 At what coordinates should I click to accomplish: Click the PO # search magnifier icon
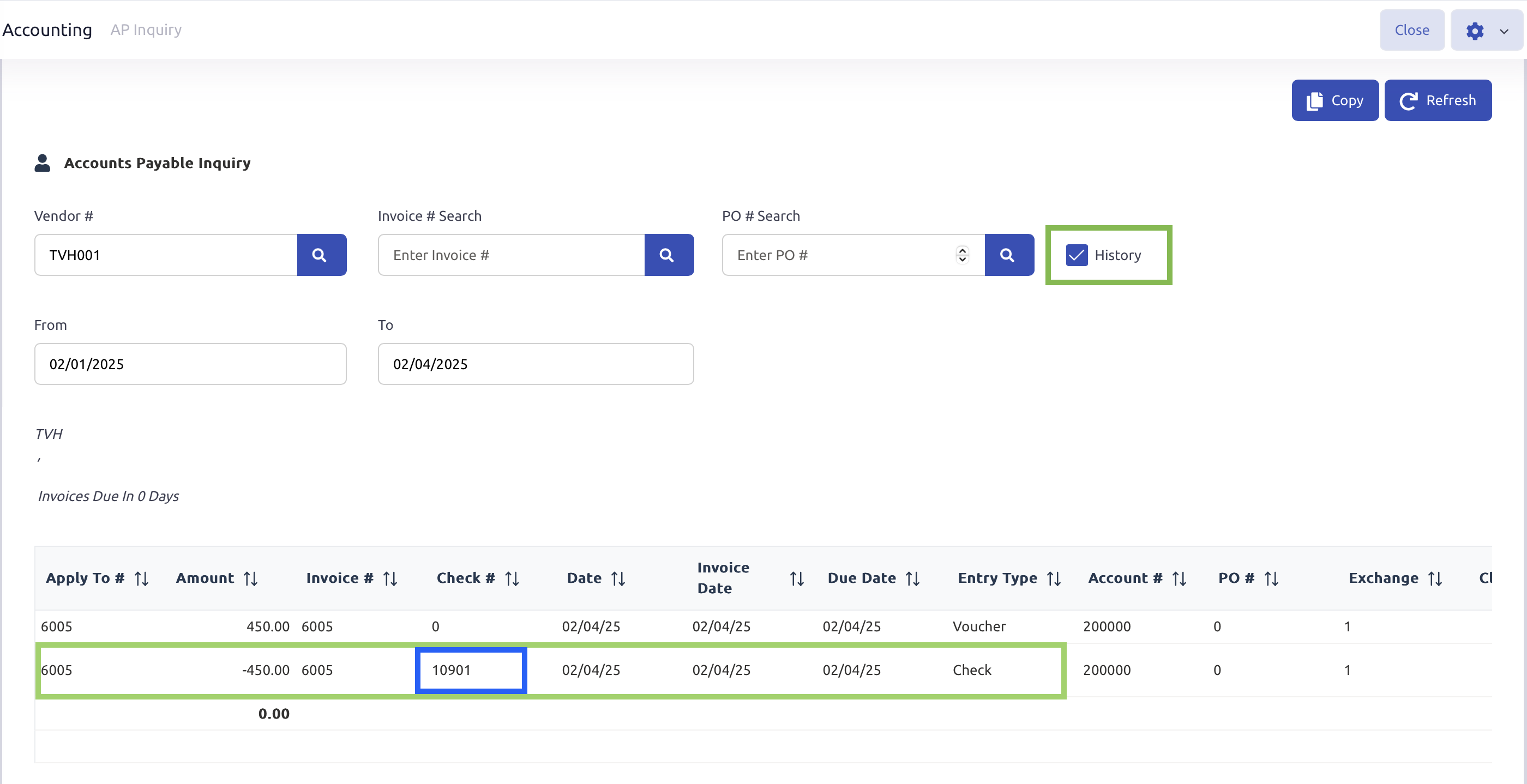tap(1008, 255)
